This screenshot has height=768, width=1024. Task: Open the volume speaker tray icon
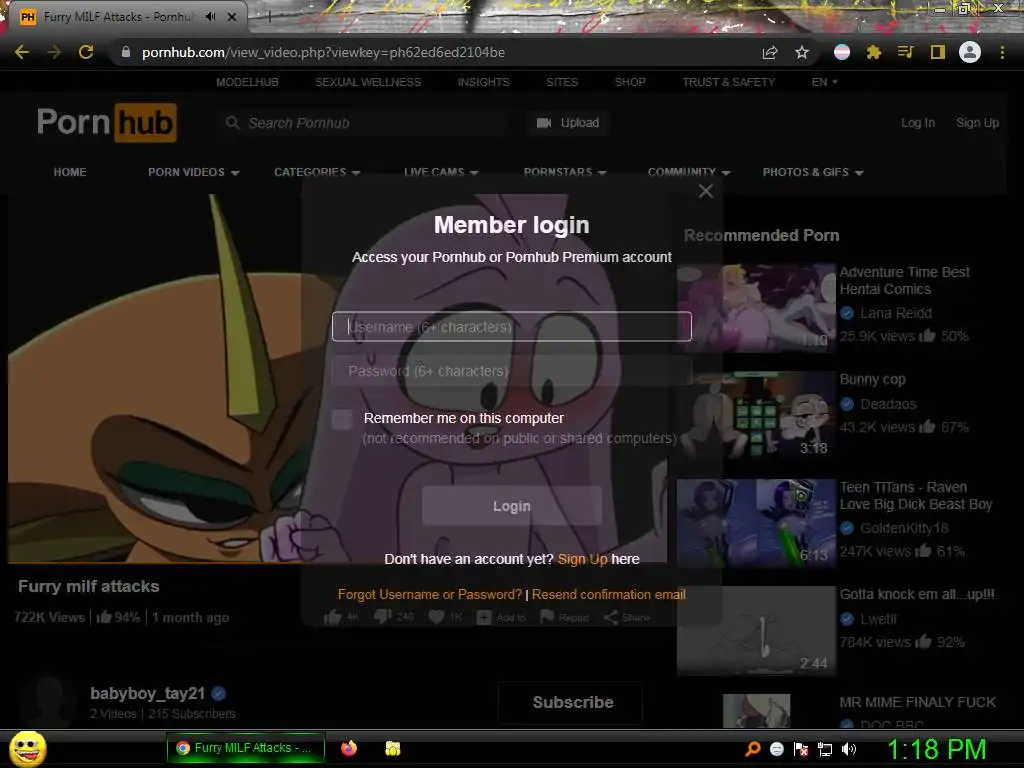tap(849, 749)
